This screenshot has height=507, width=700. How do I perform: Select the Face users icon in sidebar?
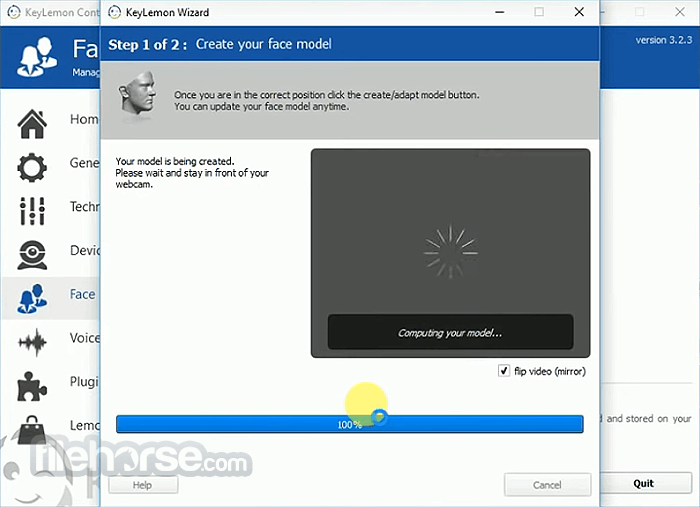tap(32, 298)
